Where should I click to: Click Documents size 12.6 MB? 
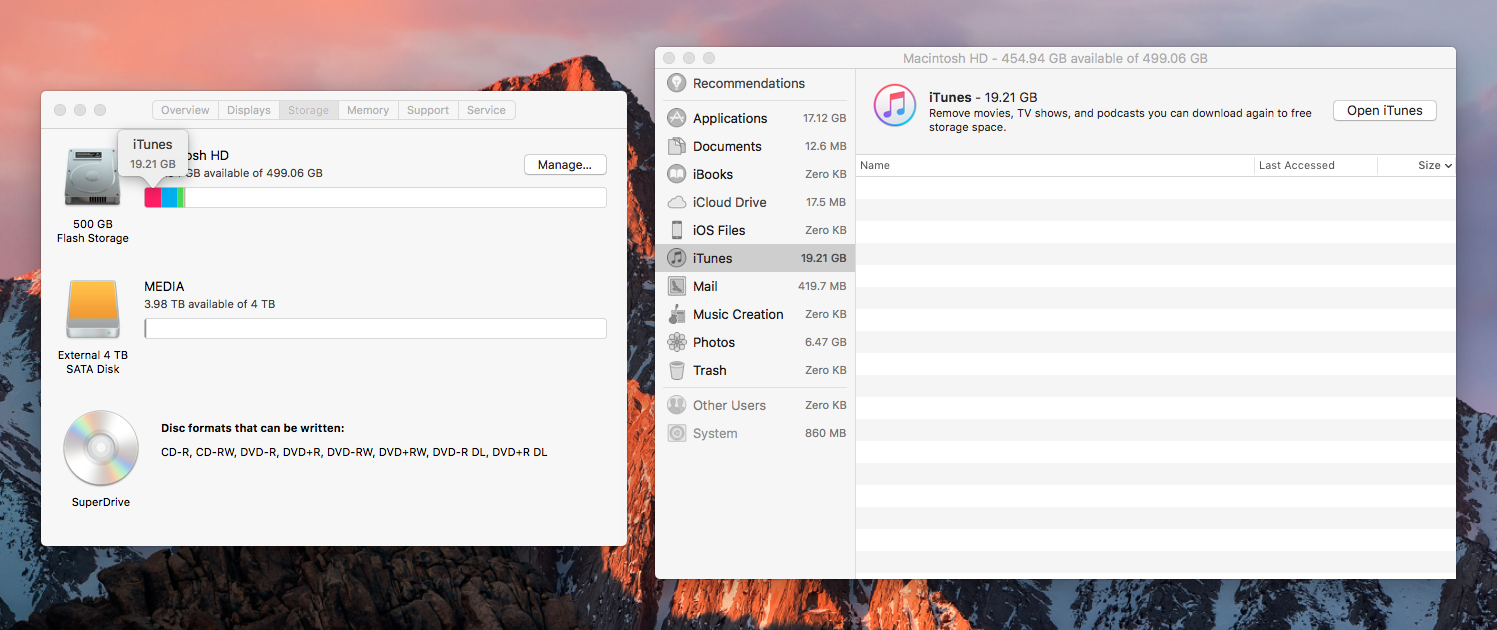(825, 146)
